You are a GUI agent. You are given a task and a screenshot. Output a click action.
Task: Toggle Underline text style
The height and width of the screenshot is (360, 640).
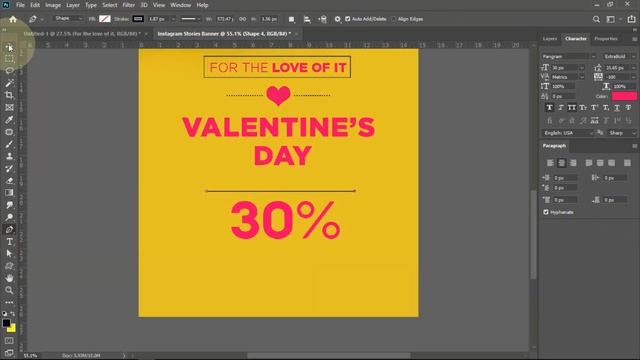[617, 108]
